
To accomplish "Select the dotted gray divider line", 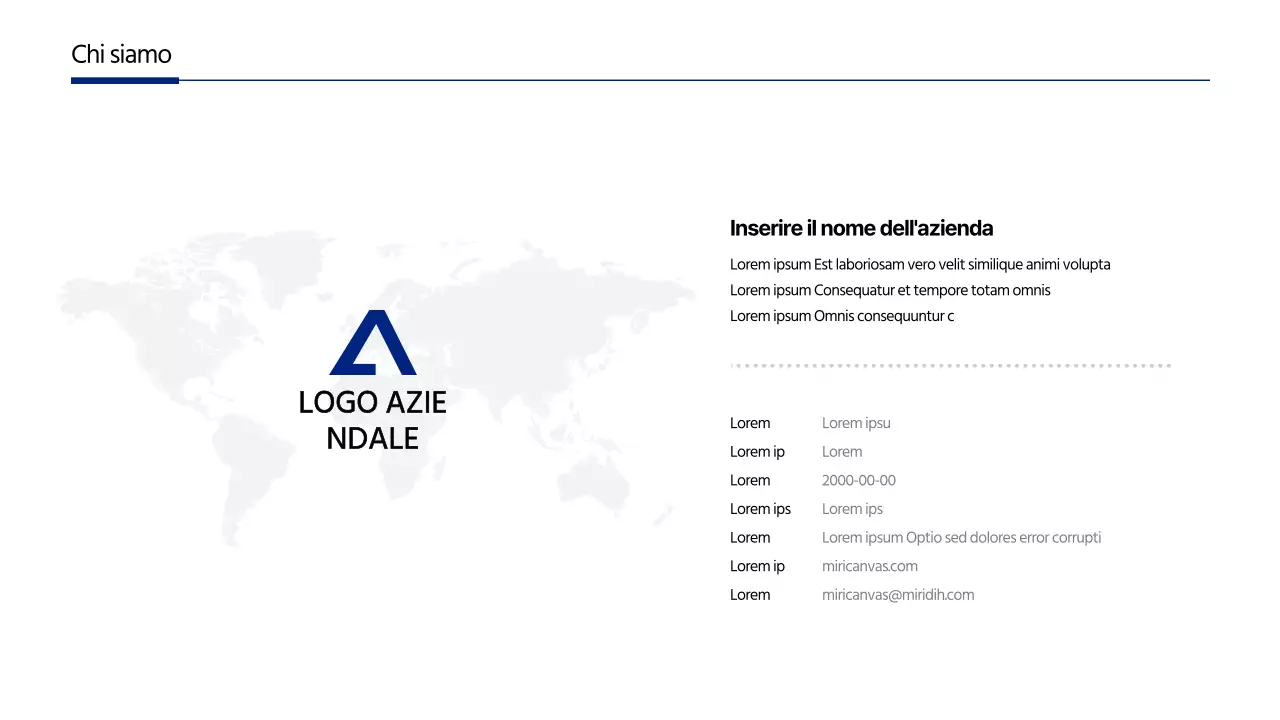I will point(950,366).
